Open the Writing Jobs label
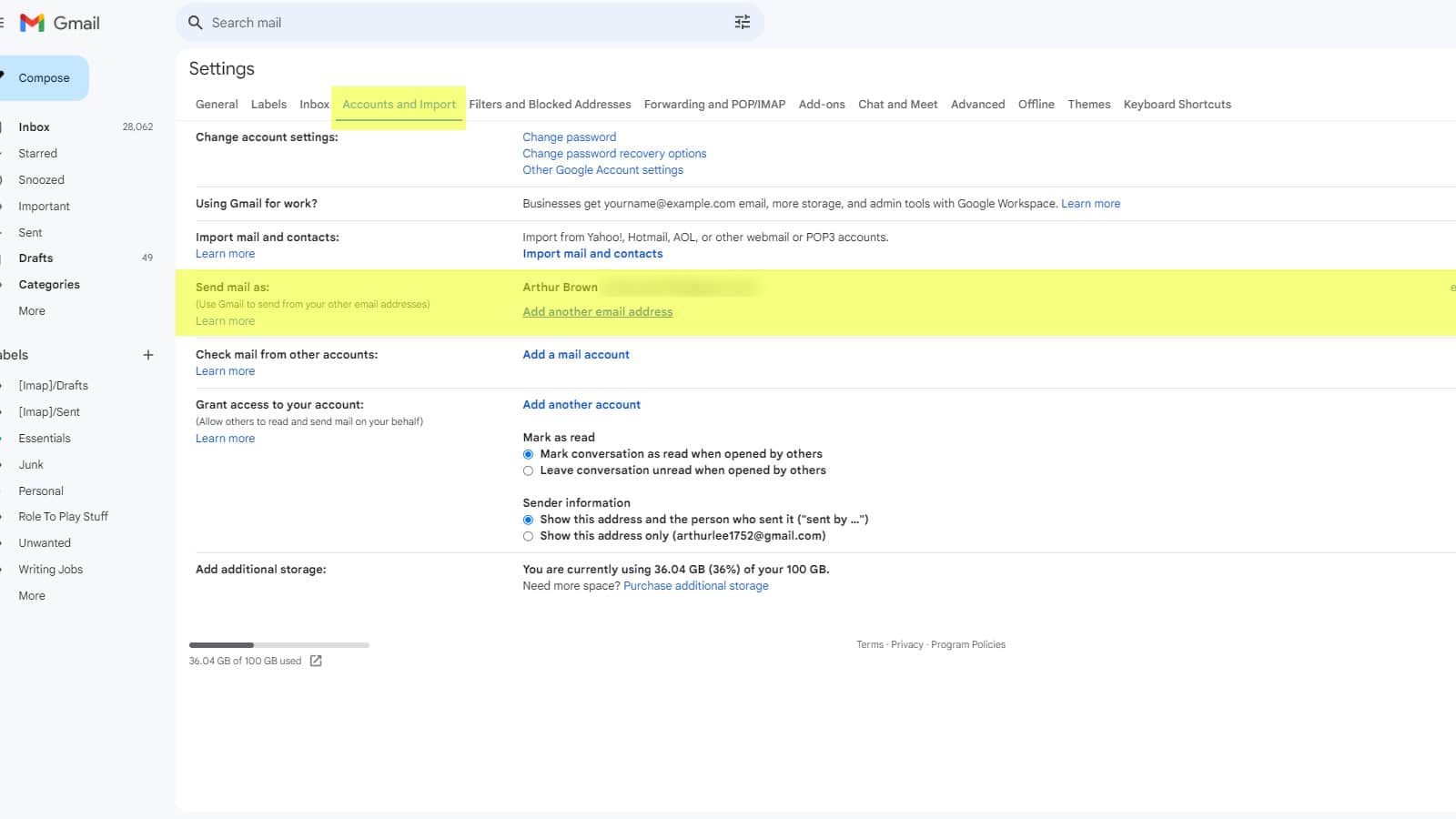This screenshot has height=819, width=1456. [x=51, y=570]
